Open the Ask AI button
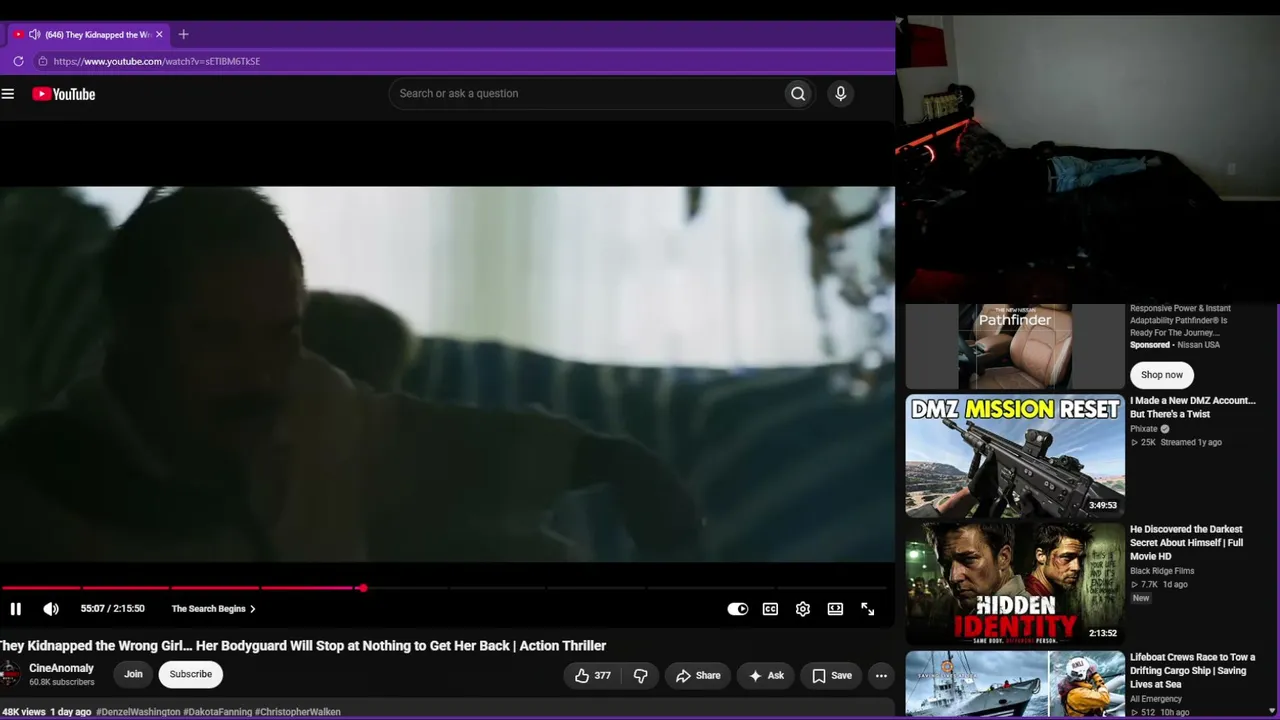 coord(766,676)
